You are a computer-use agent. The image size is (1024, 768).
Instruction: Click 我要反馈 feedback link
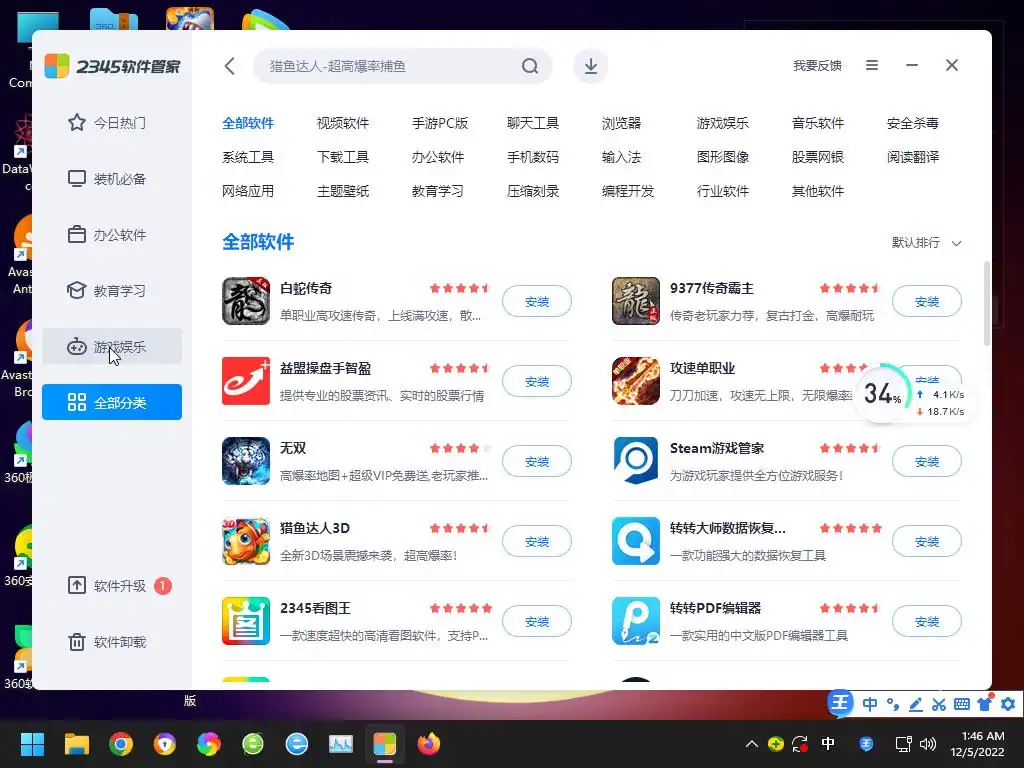point(817,65)
